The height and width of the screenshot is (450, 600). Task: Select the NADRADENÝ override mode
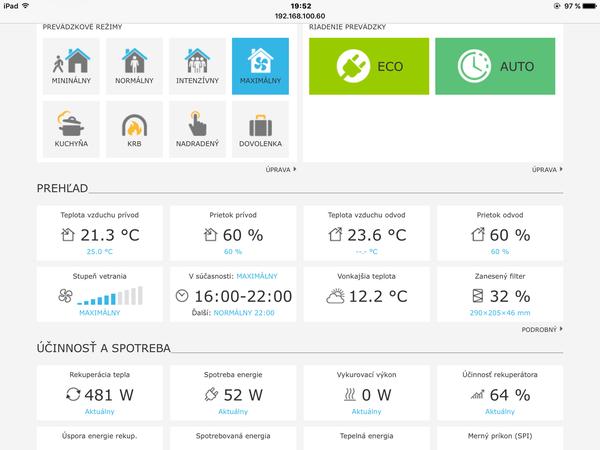[197, 130]
